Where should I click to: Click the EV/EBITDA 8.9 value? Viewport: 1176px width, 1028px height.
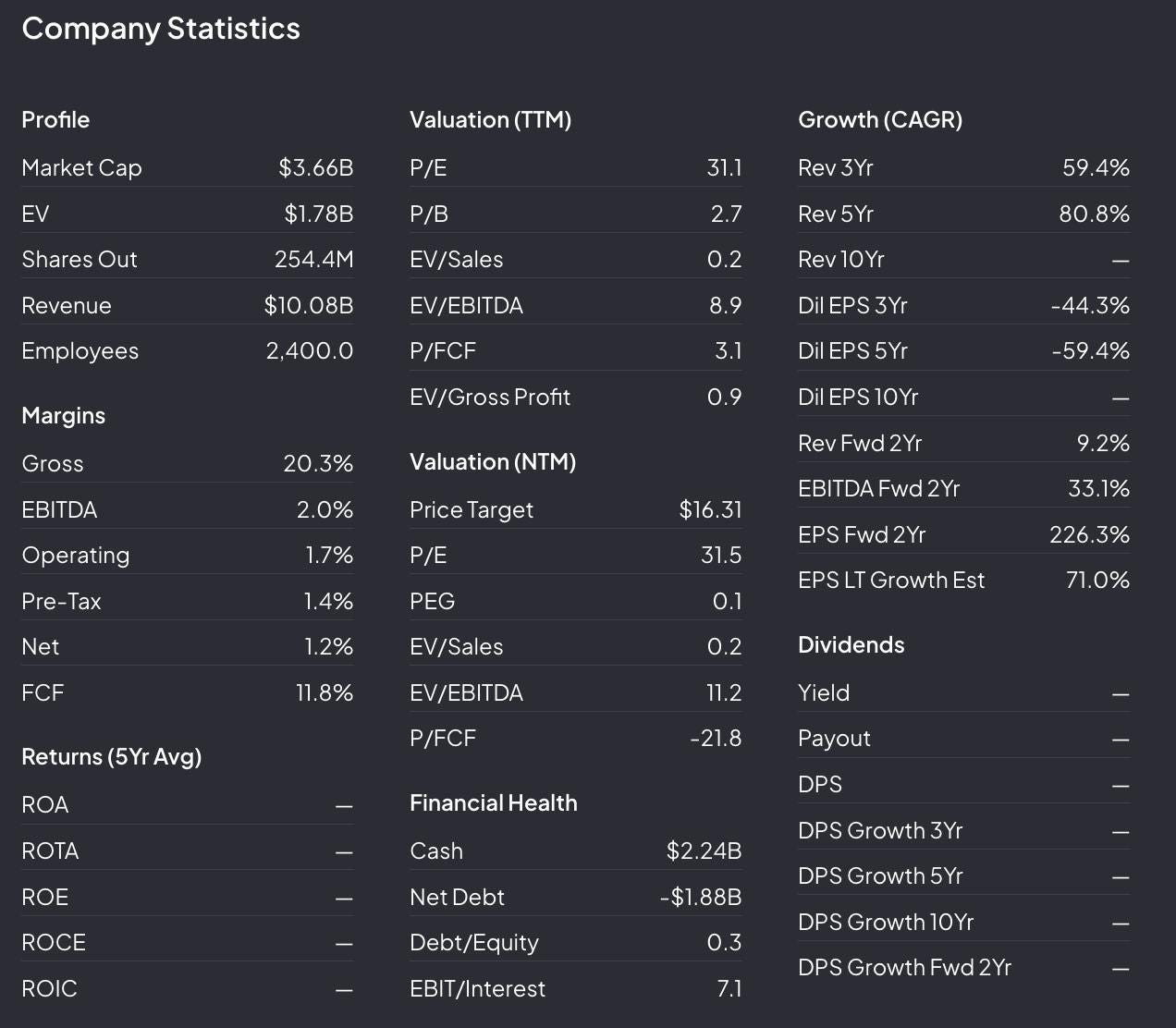(x=726, y=306)
